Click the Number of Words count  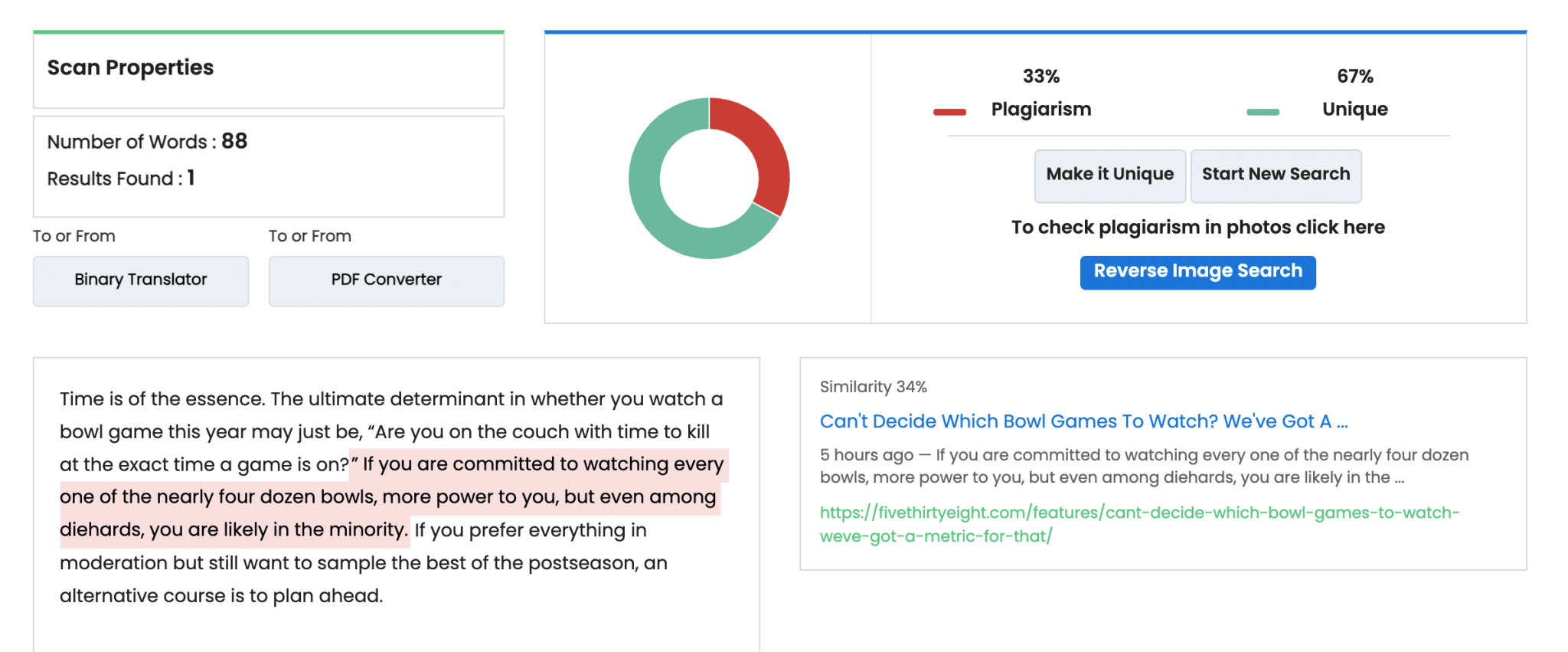234,142
